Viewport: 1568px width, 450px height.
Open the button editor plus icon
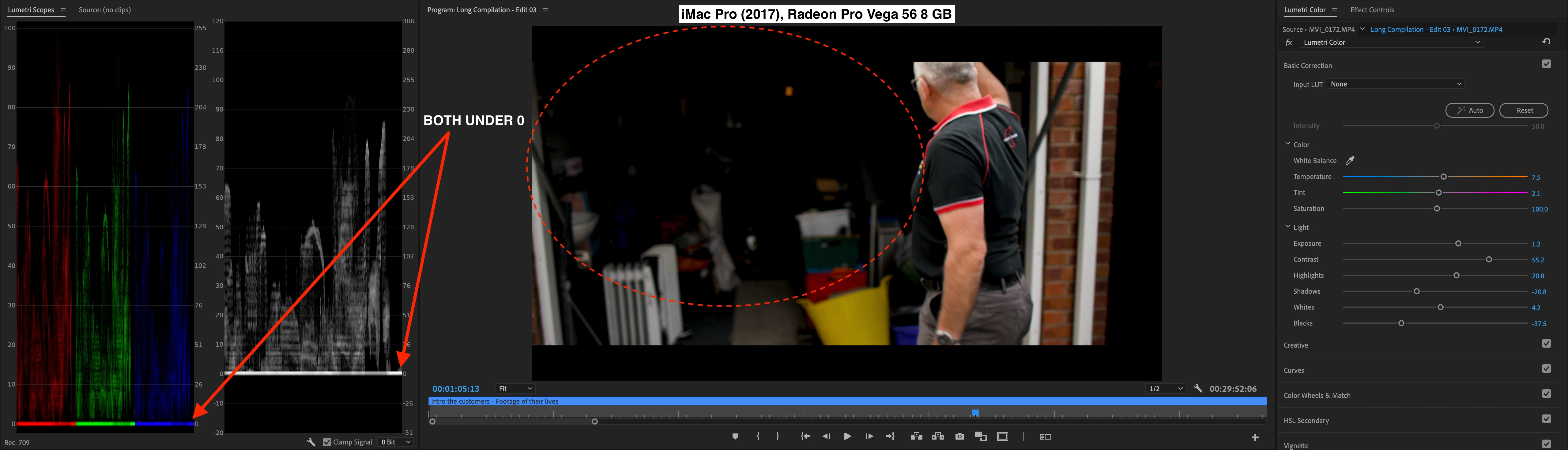pos(1255,437)
